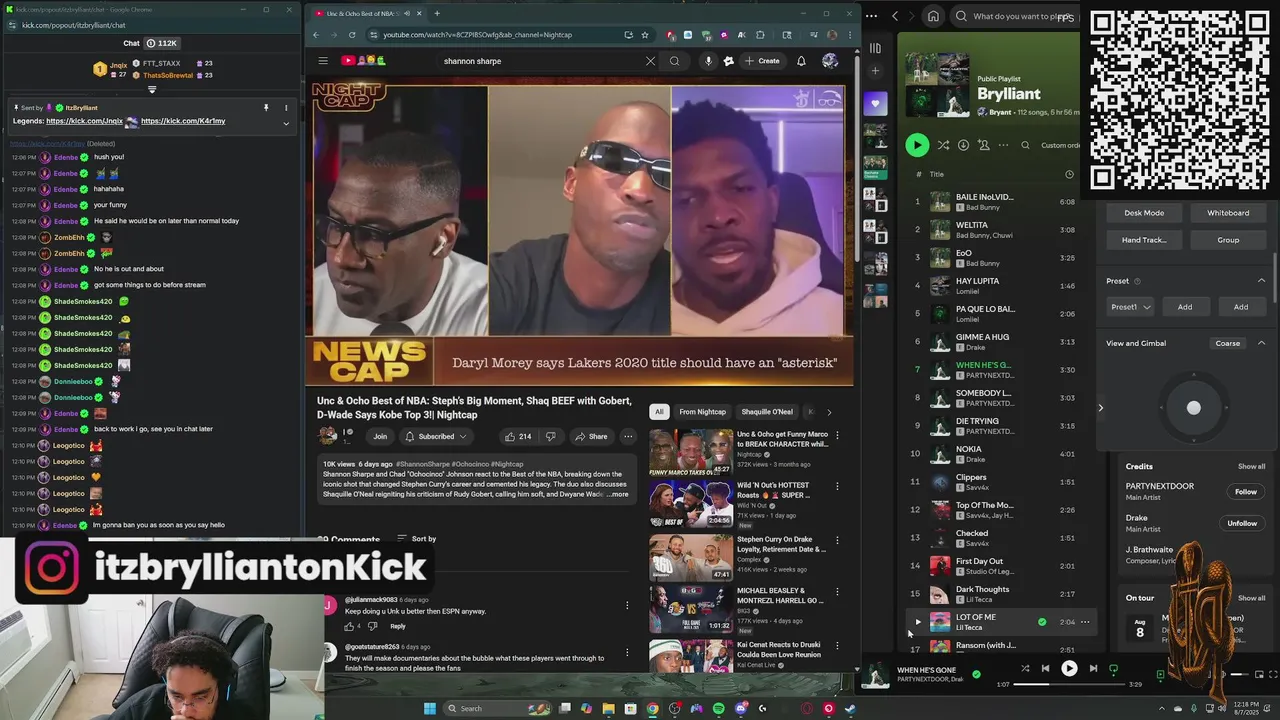
Task: Reload the YouTube page in Chrome
Action: point(352,35)
